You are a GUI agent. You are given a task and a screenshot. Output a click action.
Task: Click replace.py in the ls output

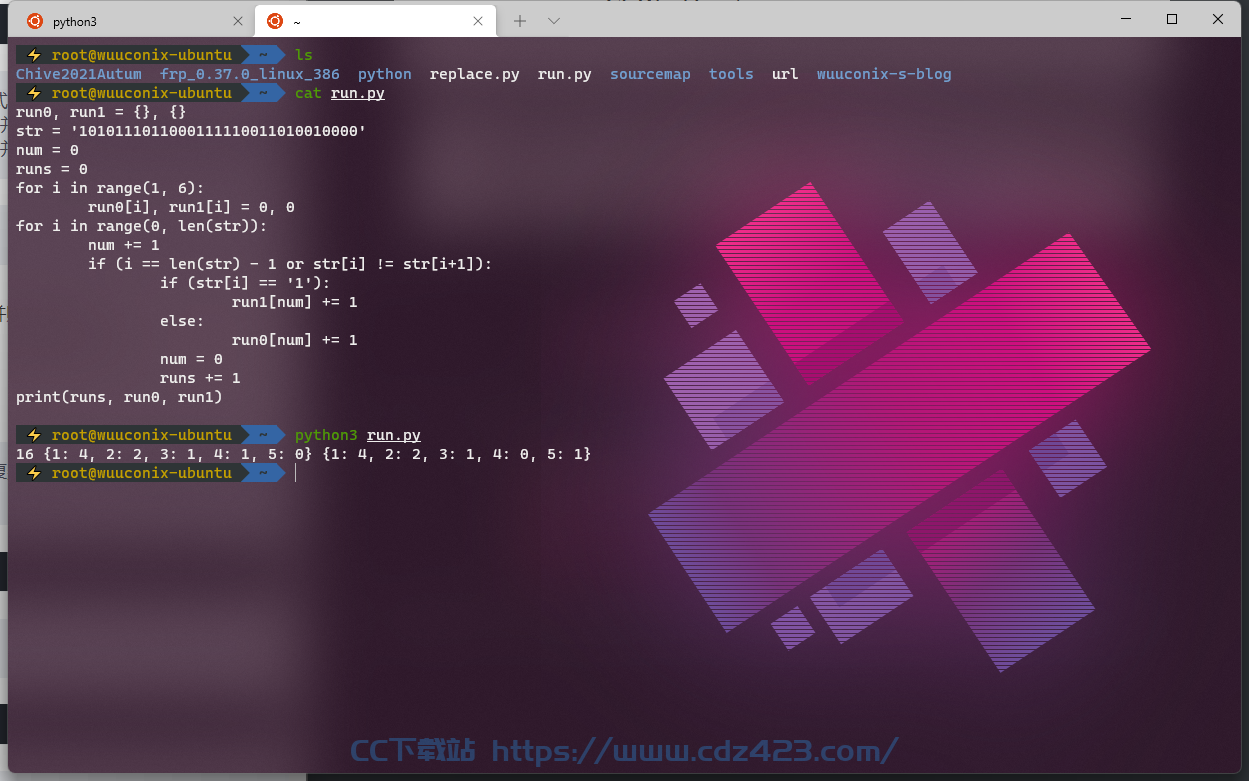[x=475, y=74]
